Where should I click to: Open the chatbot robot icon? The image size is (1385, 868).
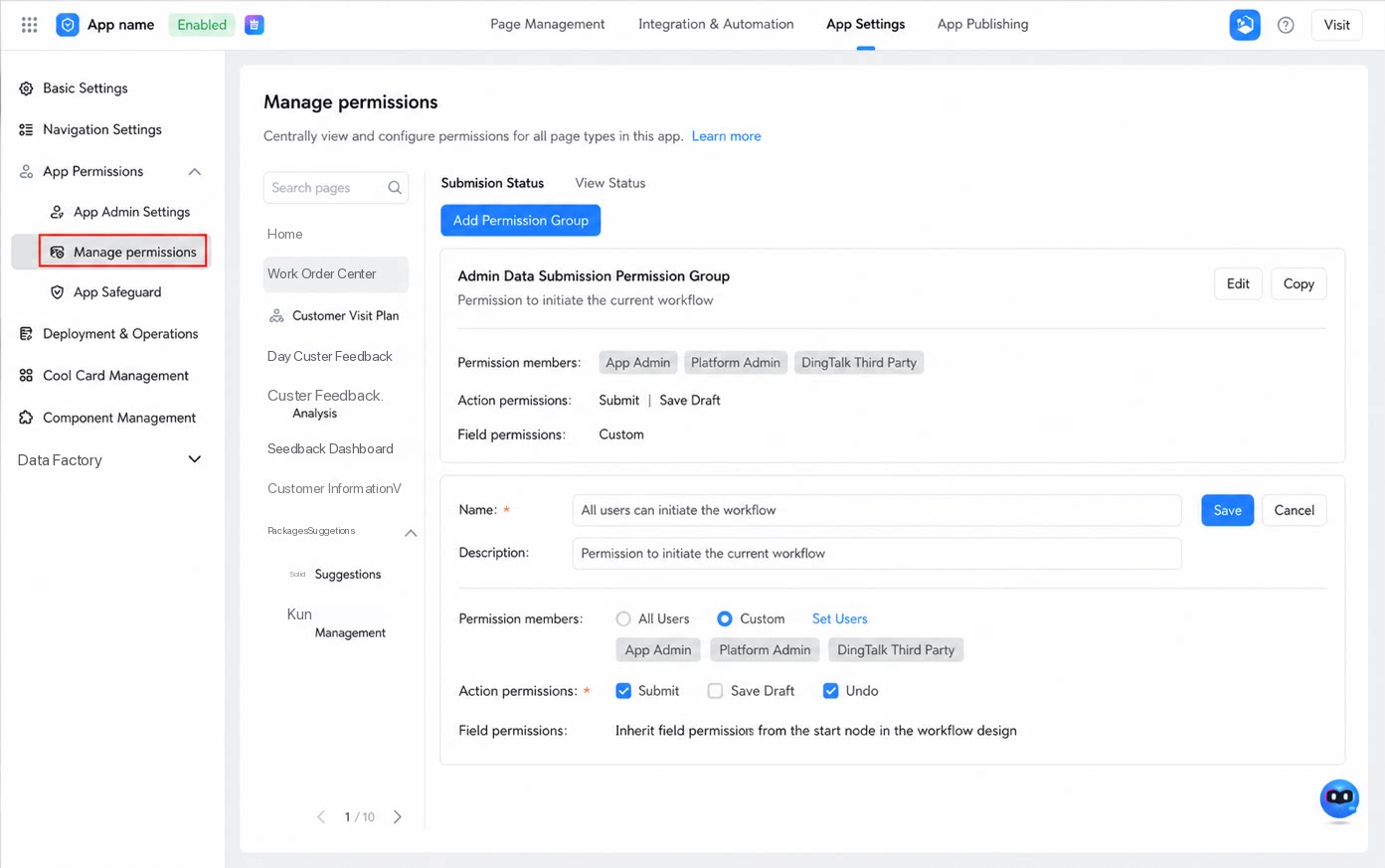coord(1339,799)
